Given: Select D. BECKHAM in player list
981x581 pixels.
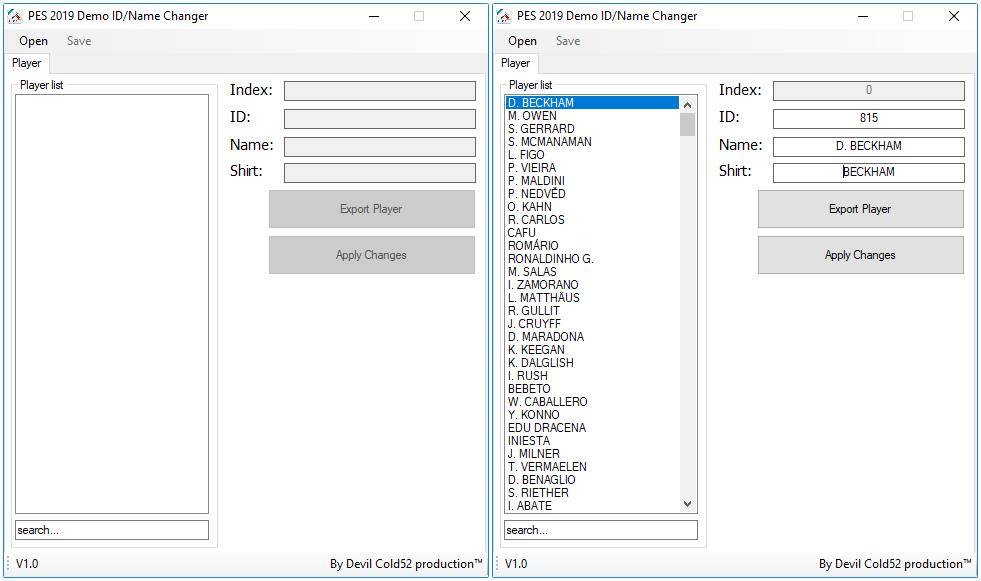Looking at the screenshot, I should [x=592, y=103].
